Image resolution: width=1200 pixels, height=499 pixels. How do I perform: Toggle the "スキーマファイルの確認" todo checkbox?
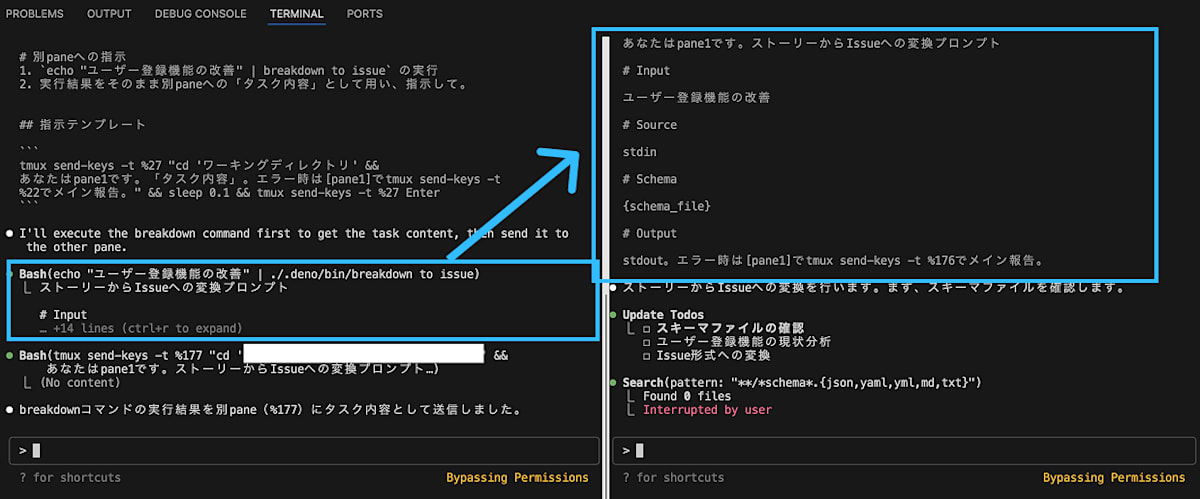pos(647,328)
